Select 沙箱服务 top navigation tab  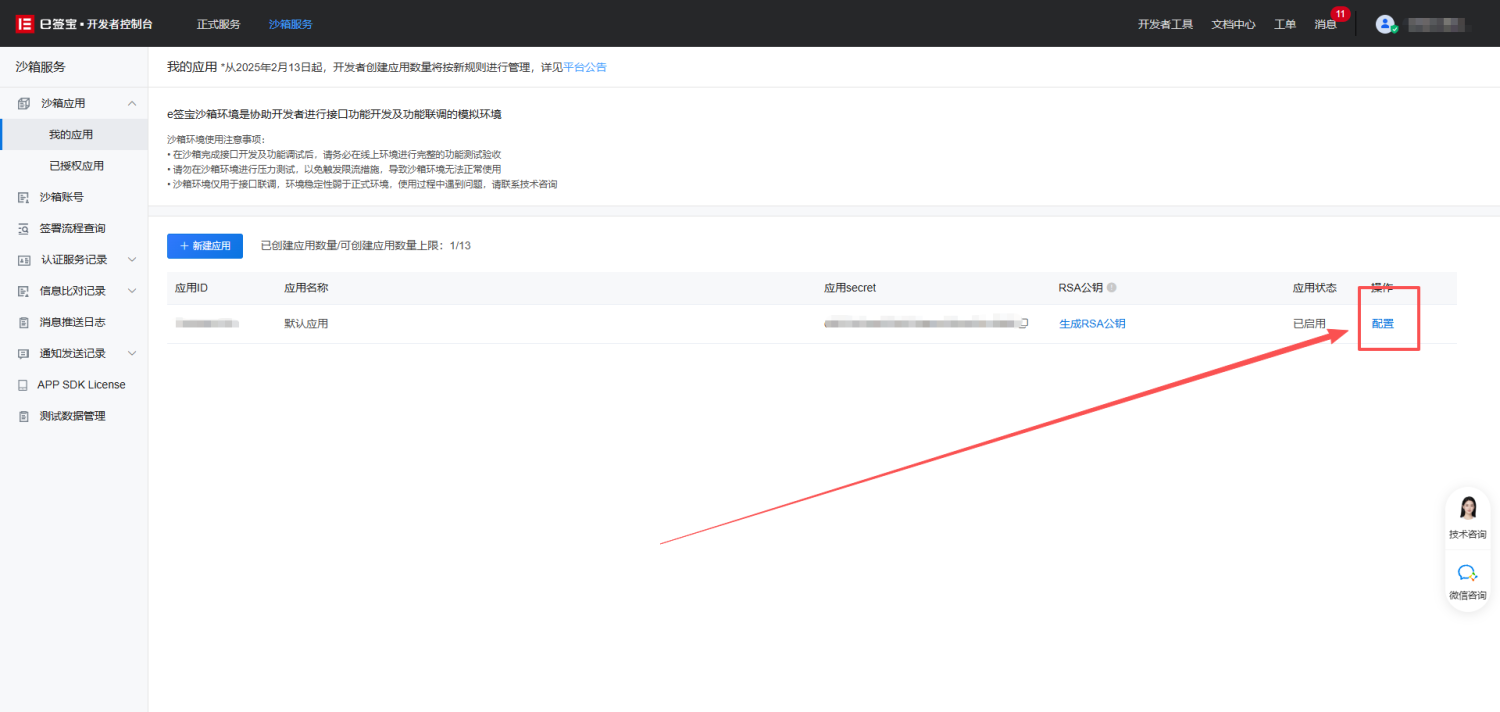click(290, 24)
